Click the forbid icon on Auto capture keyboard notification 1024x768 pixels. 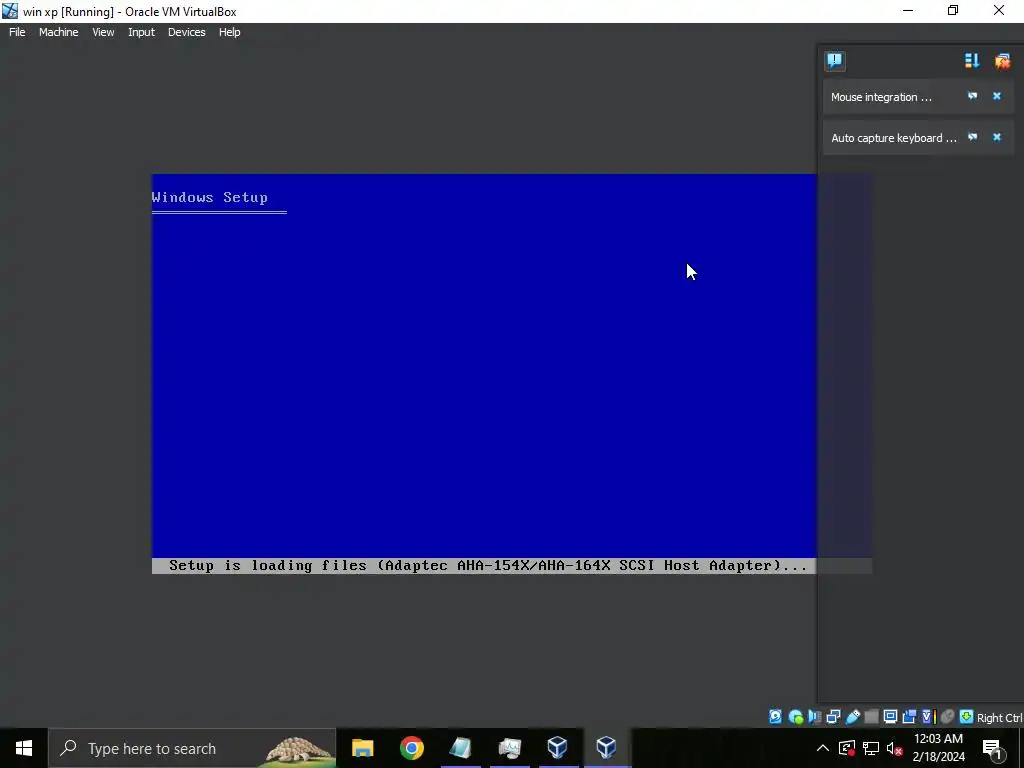pyautogui.click(x=972, y=137)
